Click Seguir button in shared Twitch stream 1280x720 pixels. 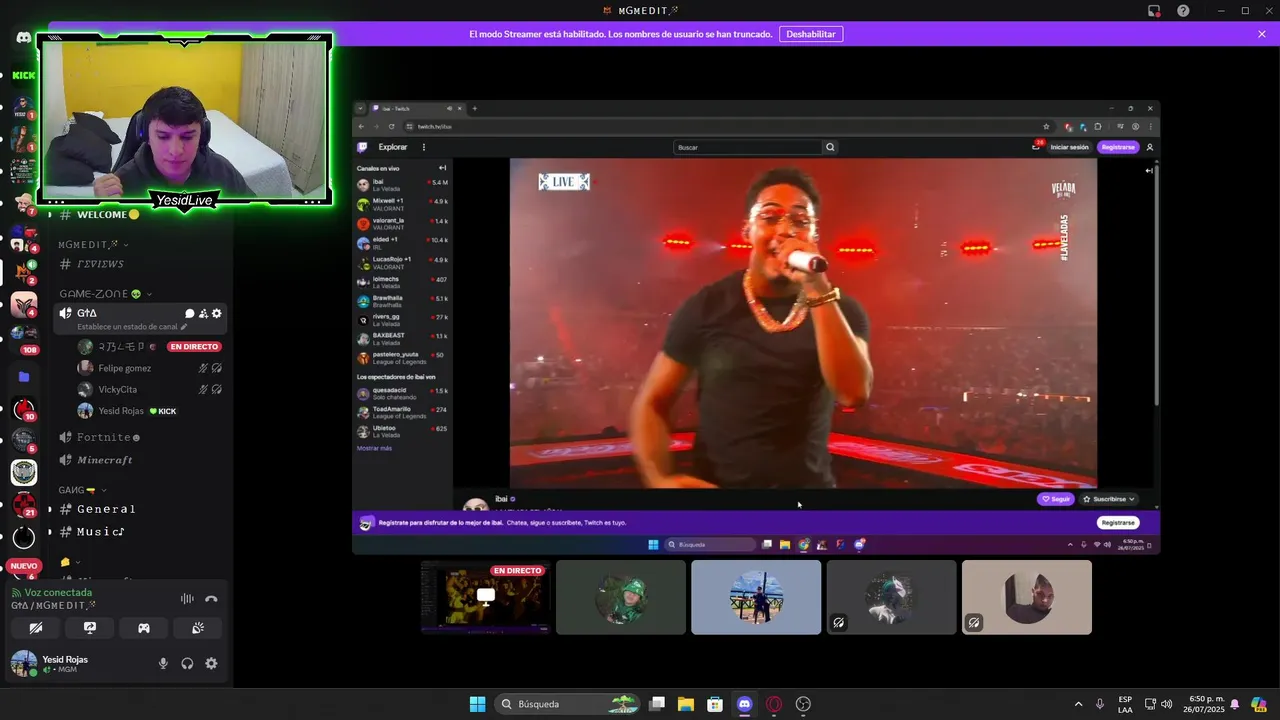tap(1055, 499)
